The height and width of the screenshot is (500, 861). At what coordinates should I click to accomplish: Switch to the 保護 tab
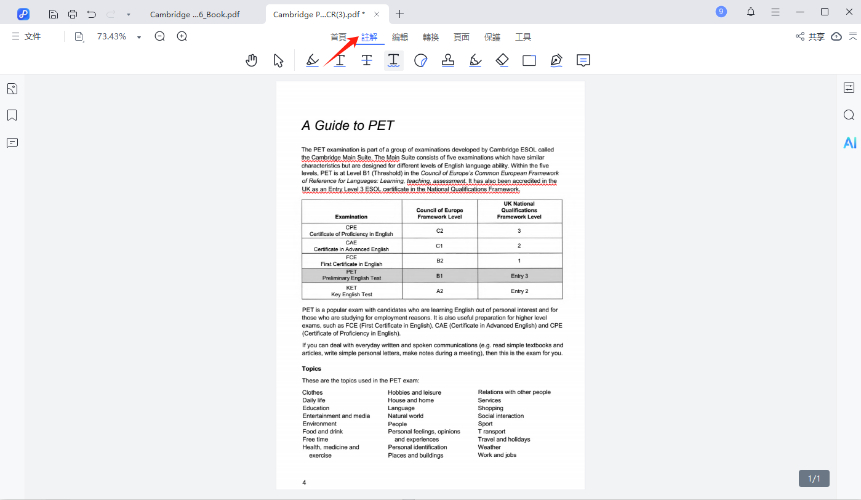(x=492, y=37)
